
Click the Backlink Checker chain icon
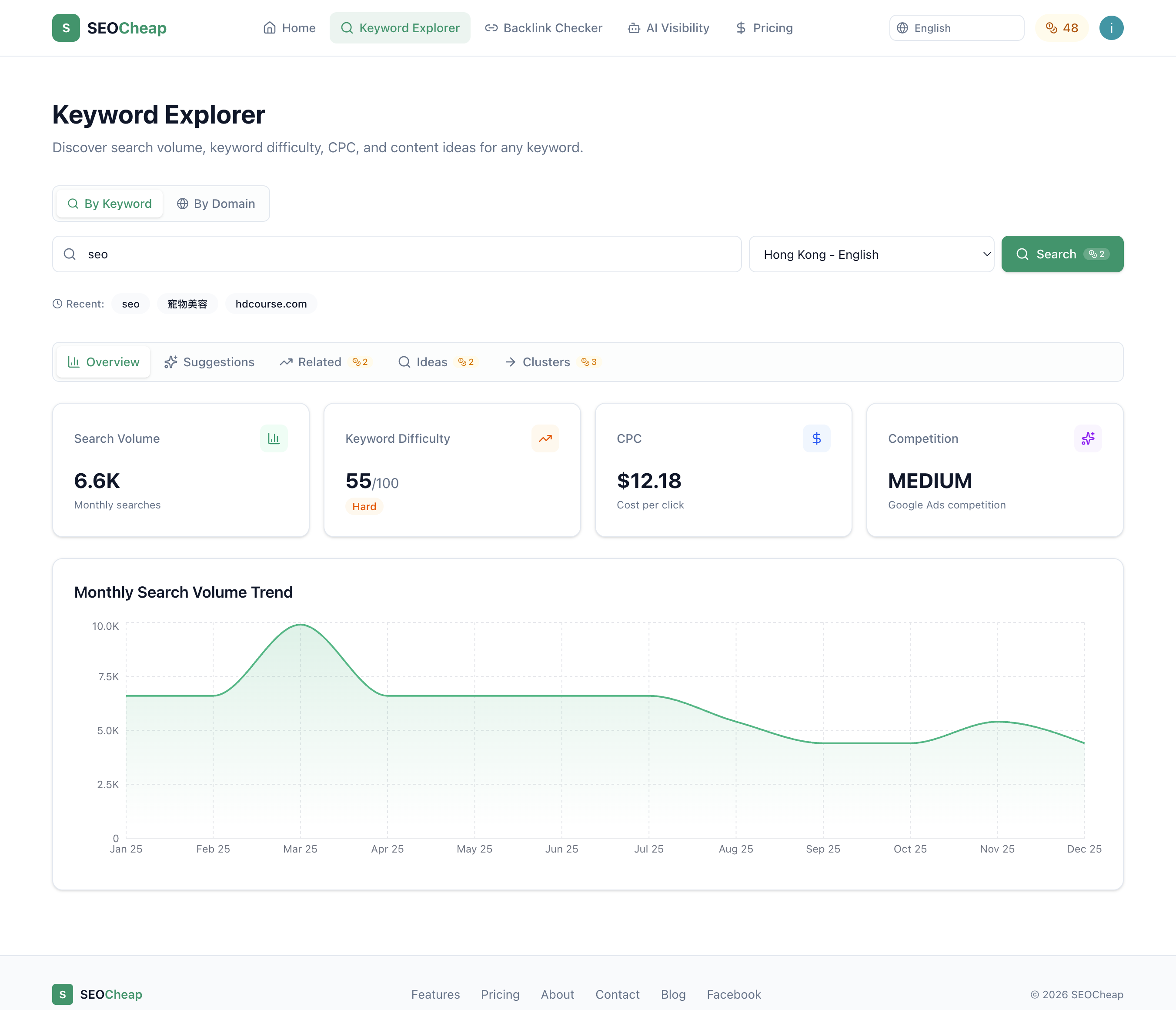(x=491, y=27)
